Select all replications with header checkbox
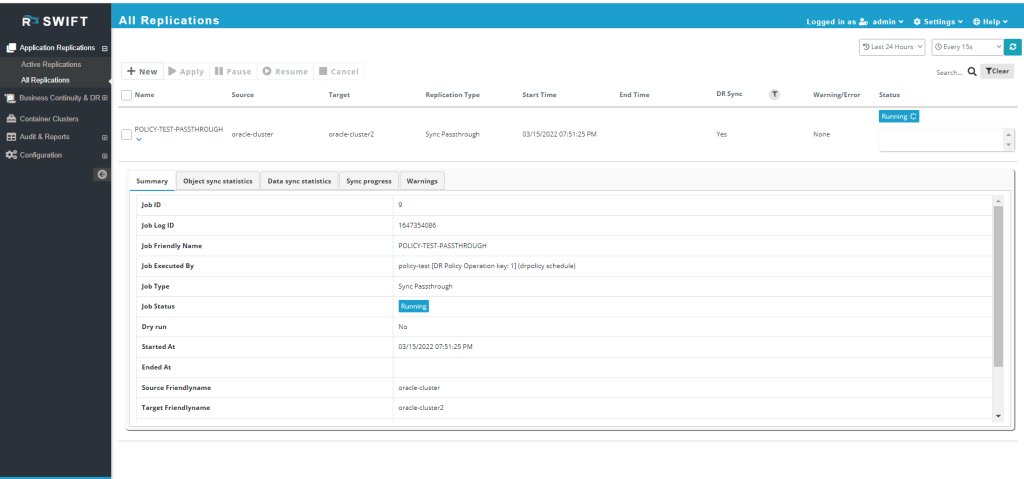This screenshot has height=479, width=1024. (x=127, y=95)
